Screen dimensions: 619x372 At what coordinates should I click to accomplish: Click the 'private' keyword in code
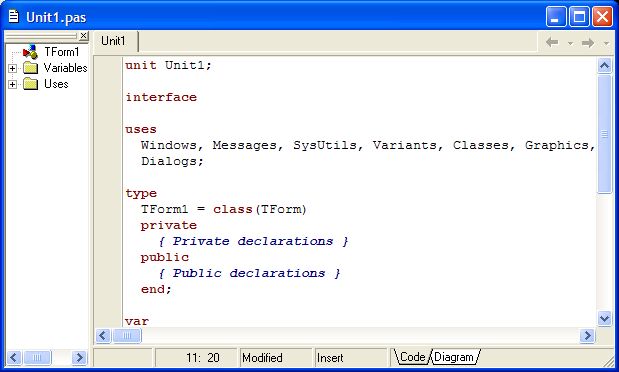coord(169,225)
